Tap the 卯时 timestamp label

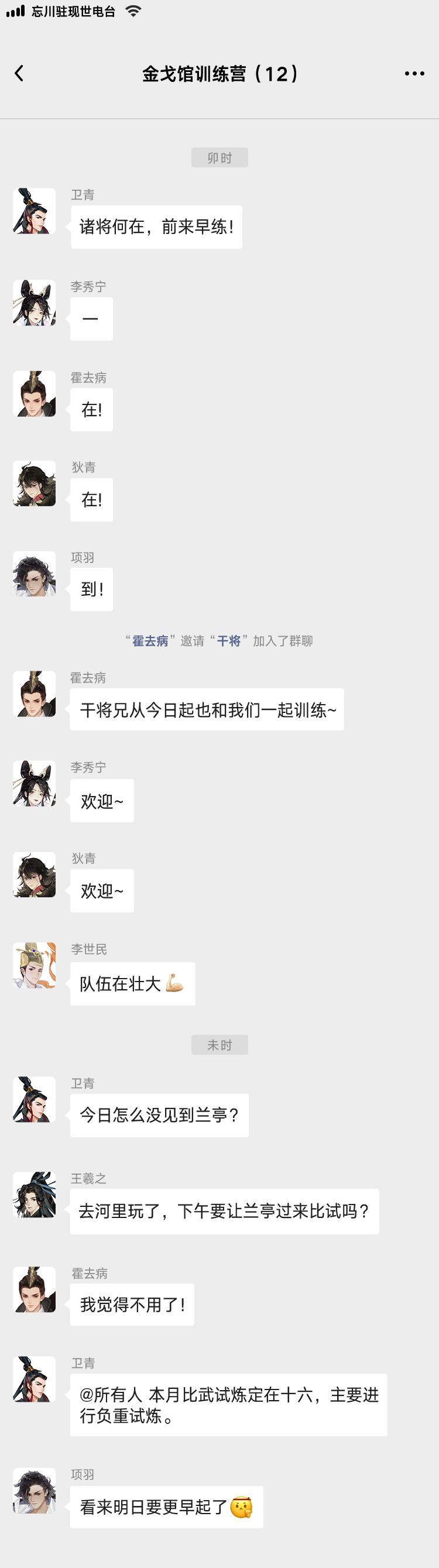point(220,157)
